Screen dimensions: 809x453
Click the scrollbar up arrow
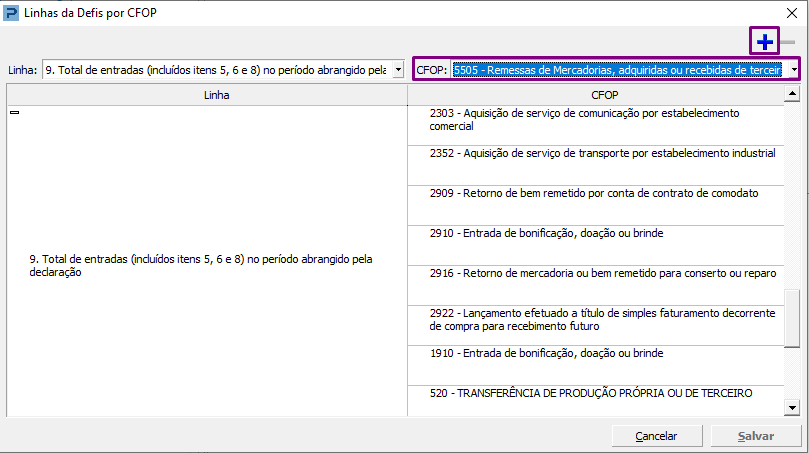point(792,93)
